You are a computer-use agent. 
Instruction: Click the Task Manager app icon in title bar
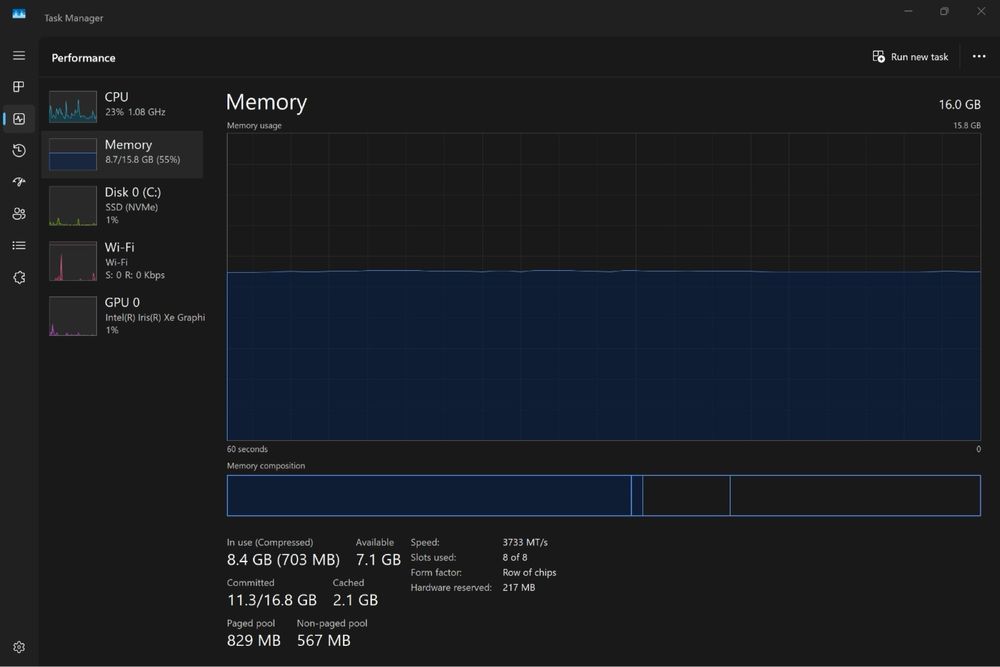(19, 14)
